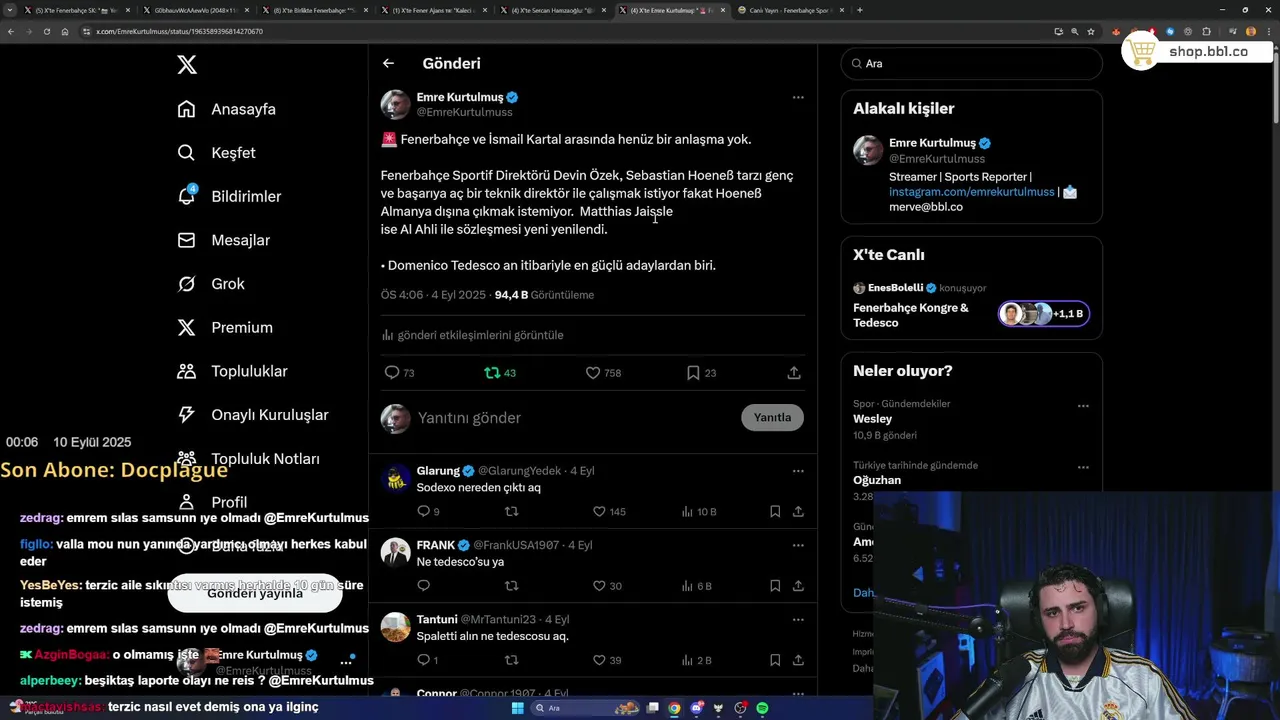Share the main post via share icon
1280x720 pixels.
[794, 372]
